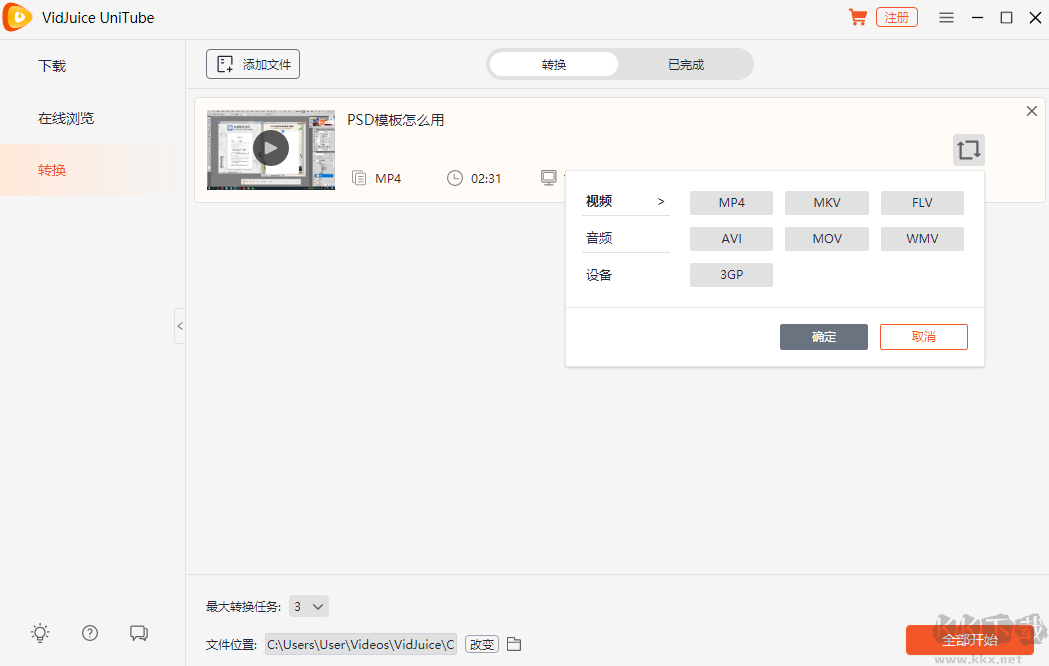The height and width of the screenshot is (666, 1049).
Task: Open the feedback chat bubble icon
Action: pos(139,633)
